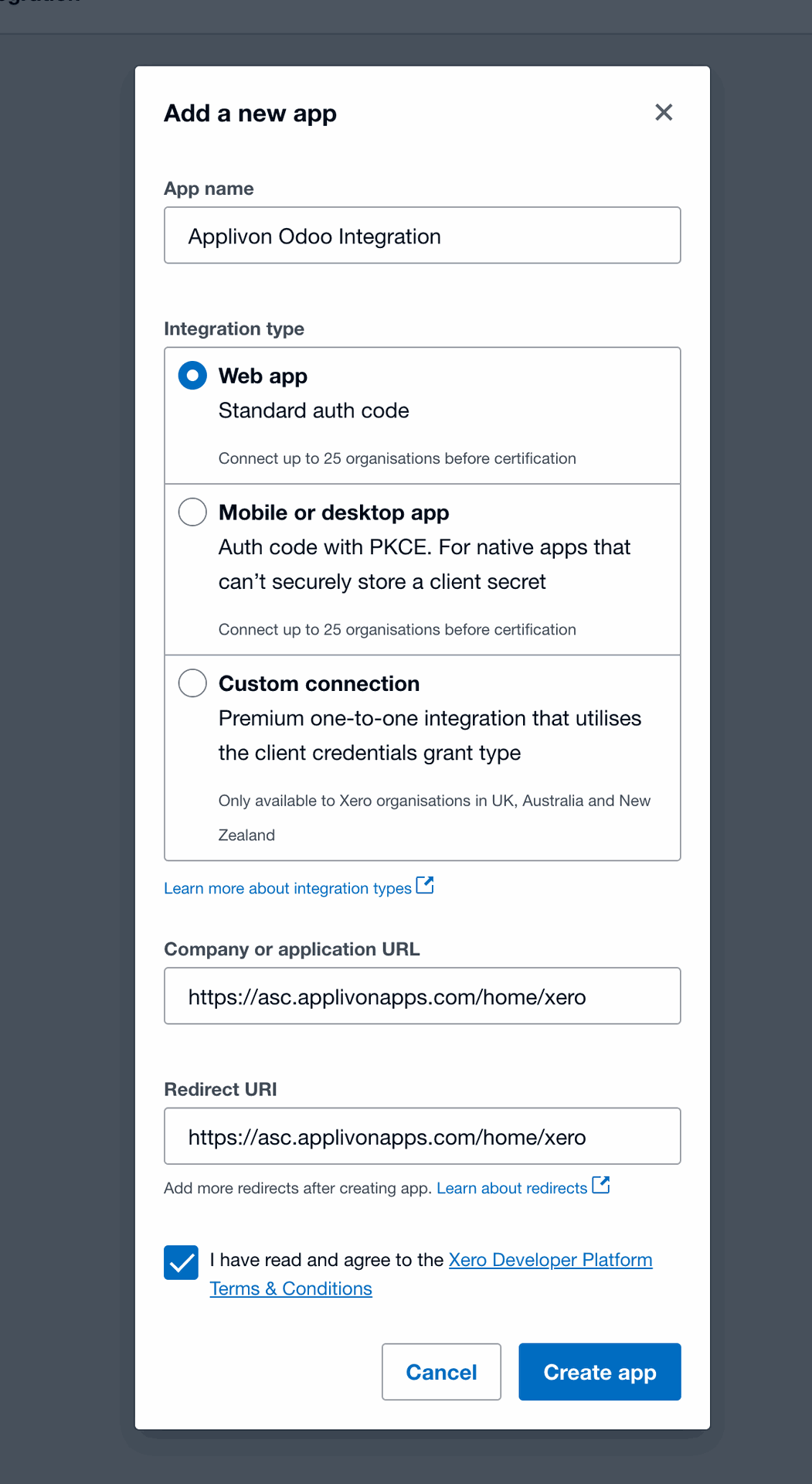Click the App name text field

422,236
